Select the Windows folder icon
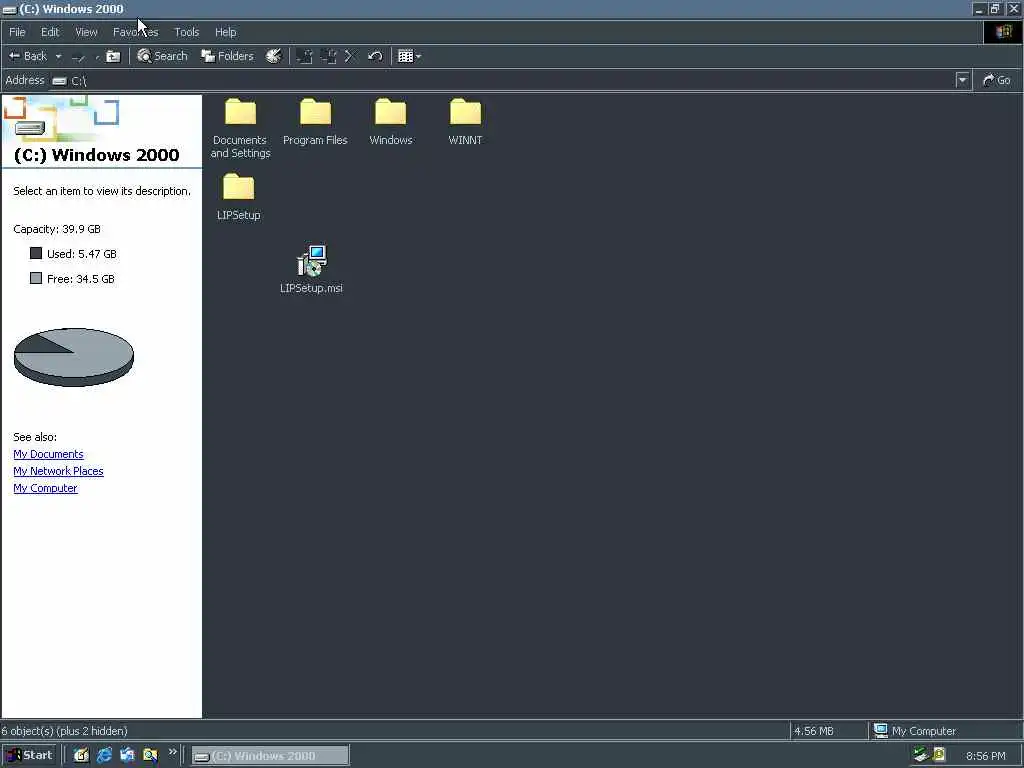1024x768 pixels. 391,112
